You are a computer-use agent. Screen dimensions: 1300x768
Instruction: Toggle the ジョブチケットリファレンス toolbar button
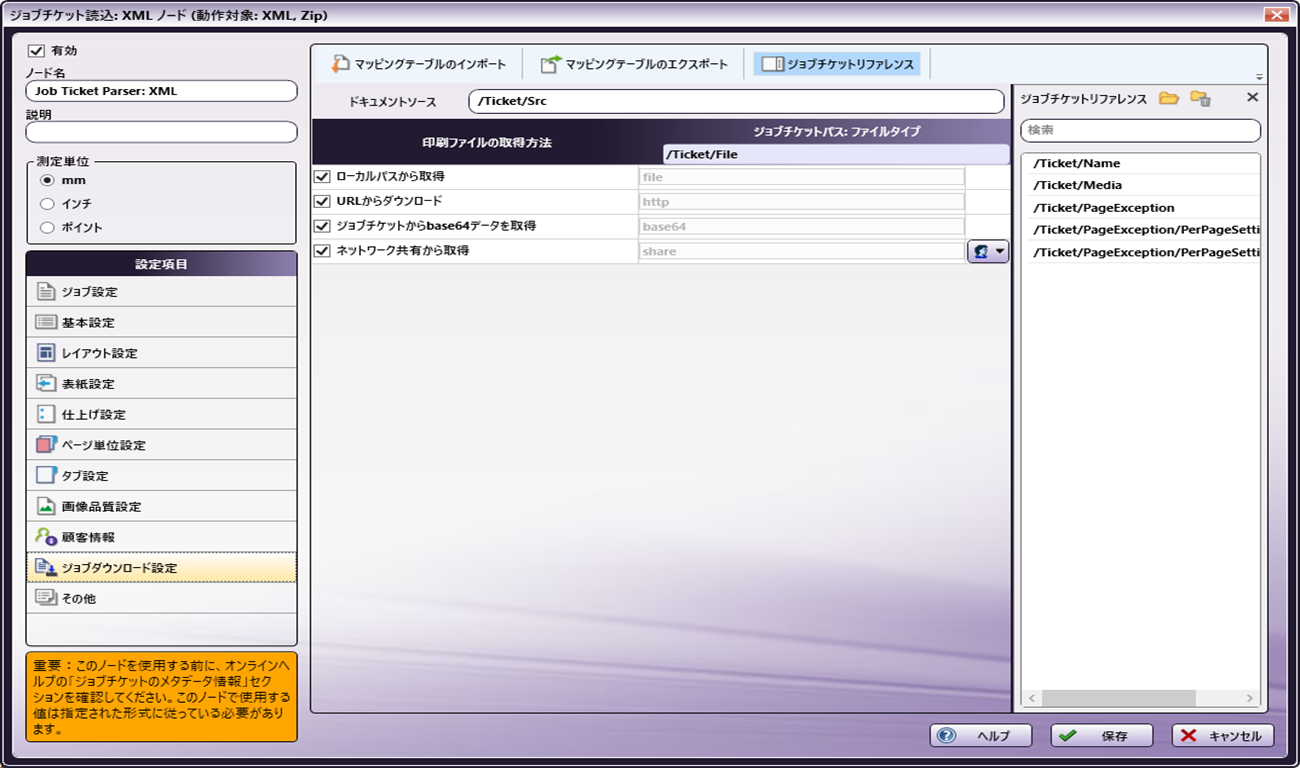837,64
